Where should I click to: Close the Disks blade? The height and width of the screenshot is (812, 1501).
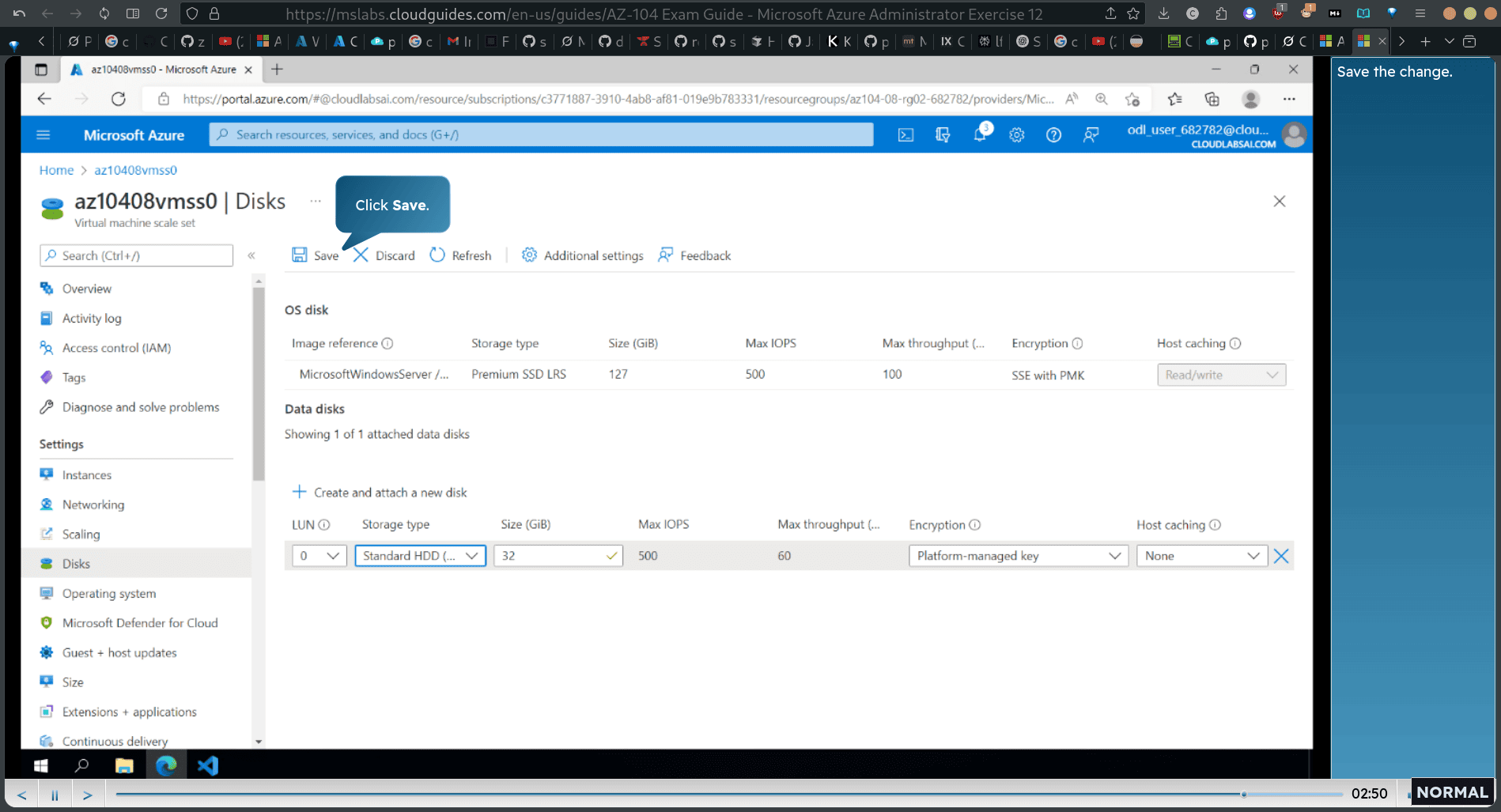1280,202
